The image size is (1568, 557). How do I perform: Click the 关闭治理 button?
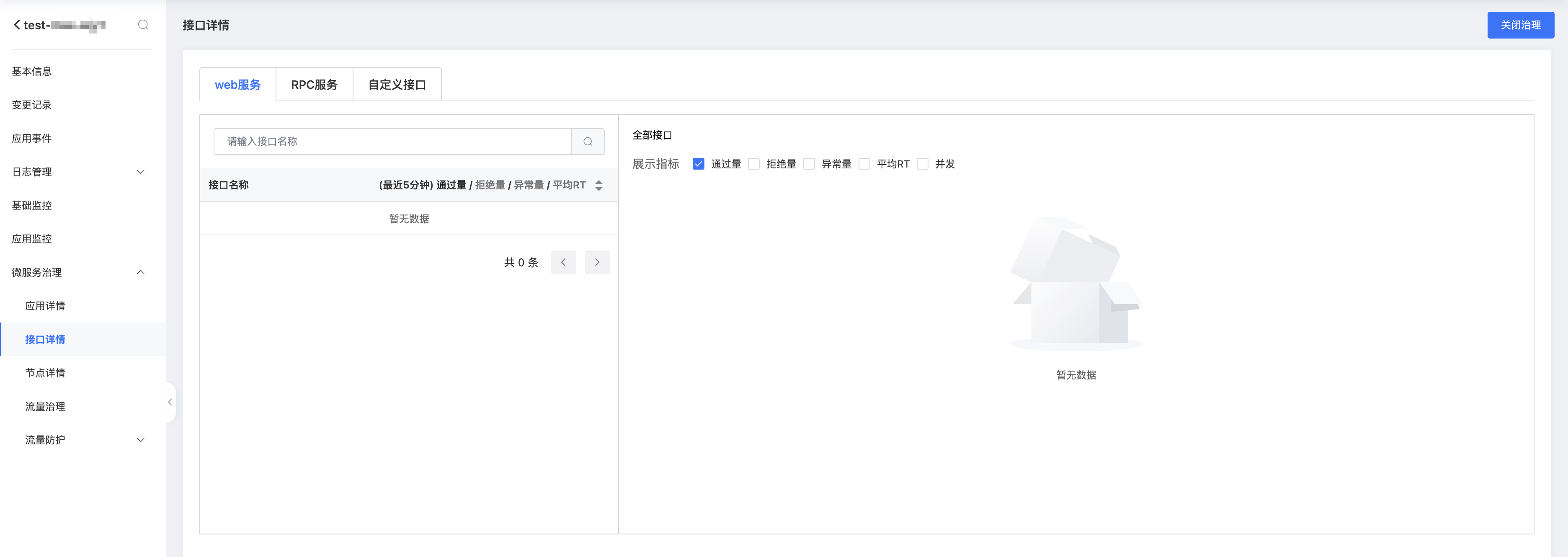tap(1520, 25)
